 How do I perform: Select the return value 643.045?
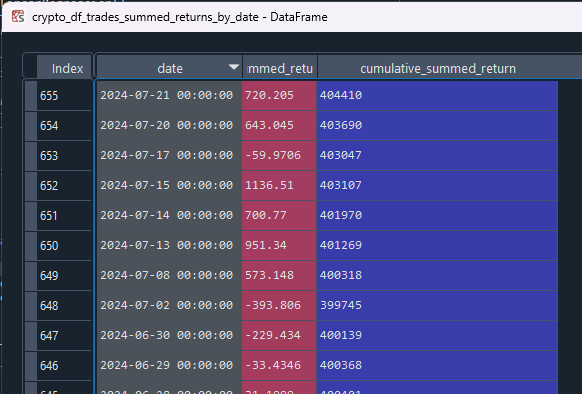(x=279, y=126)
